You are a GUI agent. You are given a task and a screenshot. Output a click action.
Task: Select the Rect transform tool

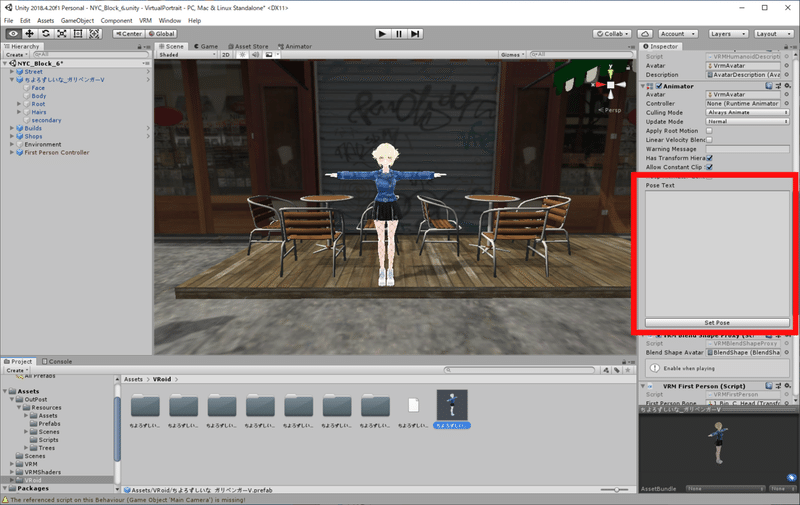78,34
